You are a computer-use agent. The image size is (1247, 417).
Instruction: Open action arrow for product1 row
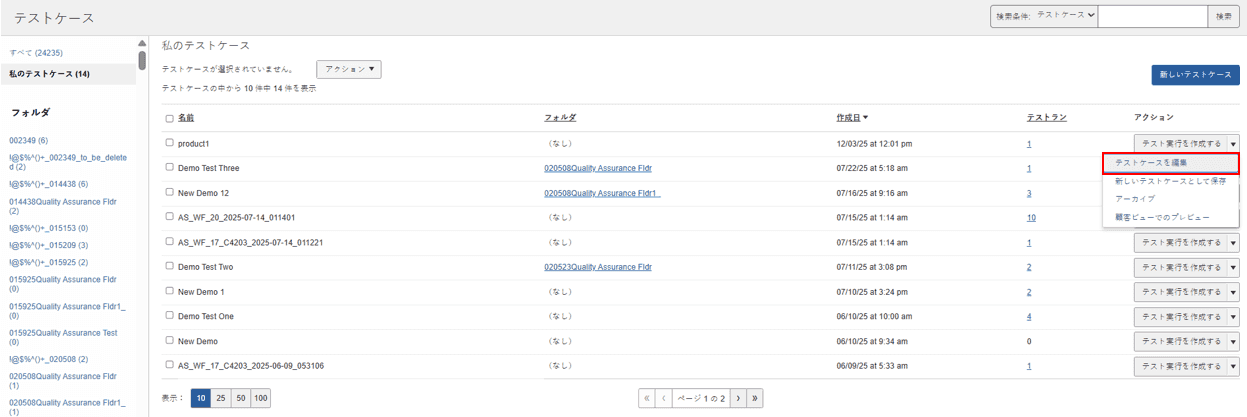coord(1233,144)
